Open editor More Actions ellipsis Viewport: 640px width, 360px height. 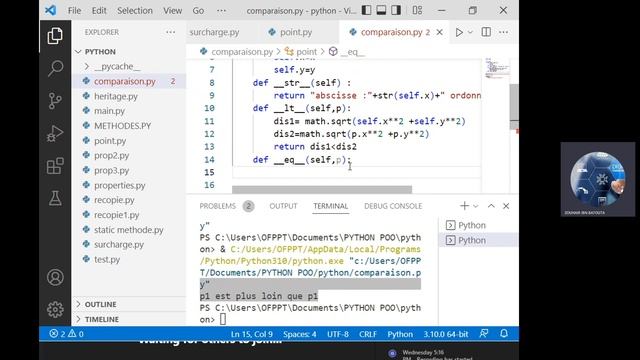click(504, 32)
